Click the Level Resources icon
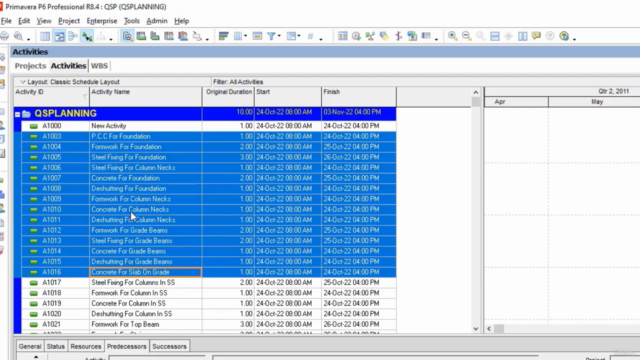 pyautogui.click(x=370, y=36)
